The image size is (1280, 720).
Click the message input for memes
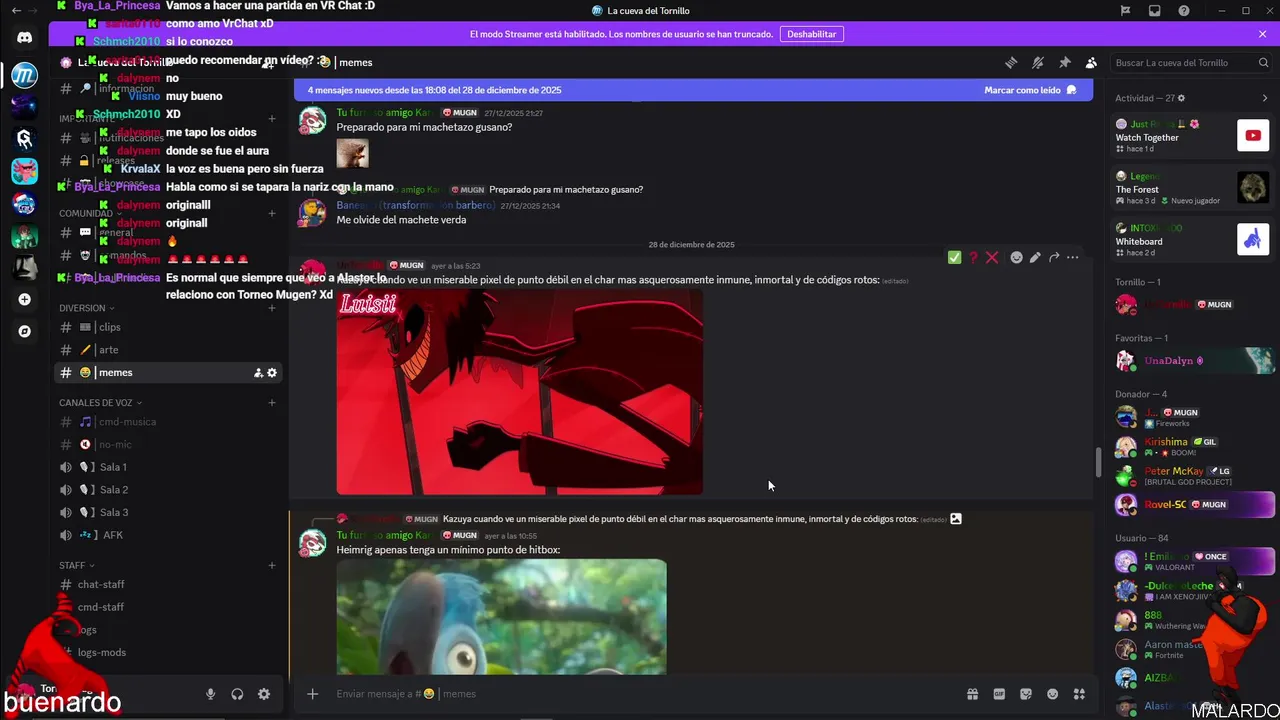pyautogui.click(x=640, y=694)
